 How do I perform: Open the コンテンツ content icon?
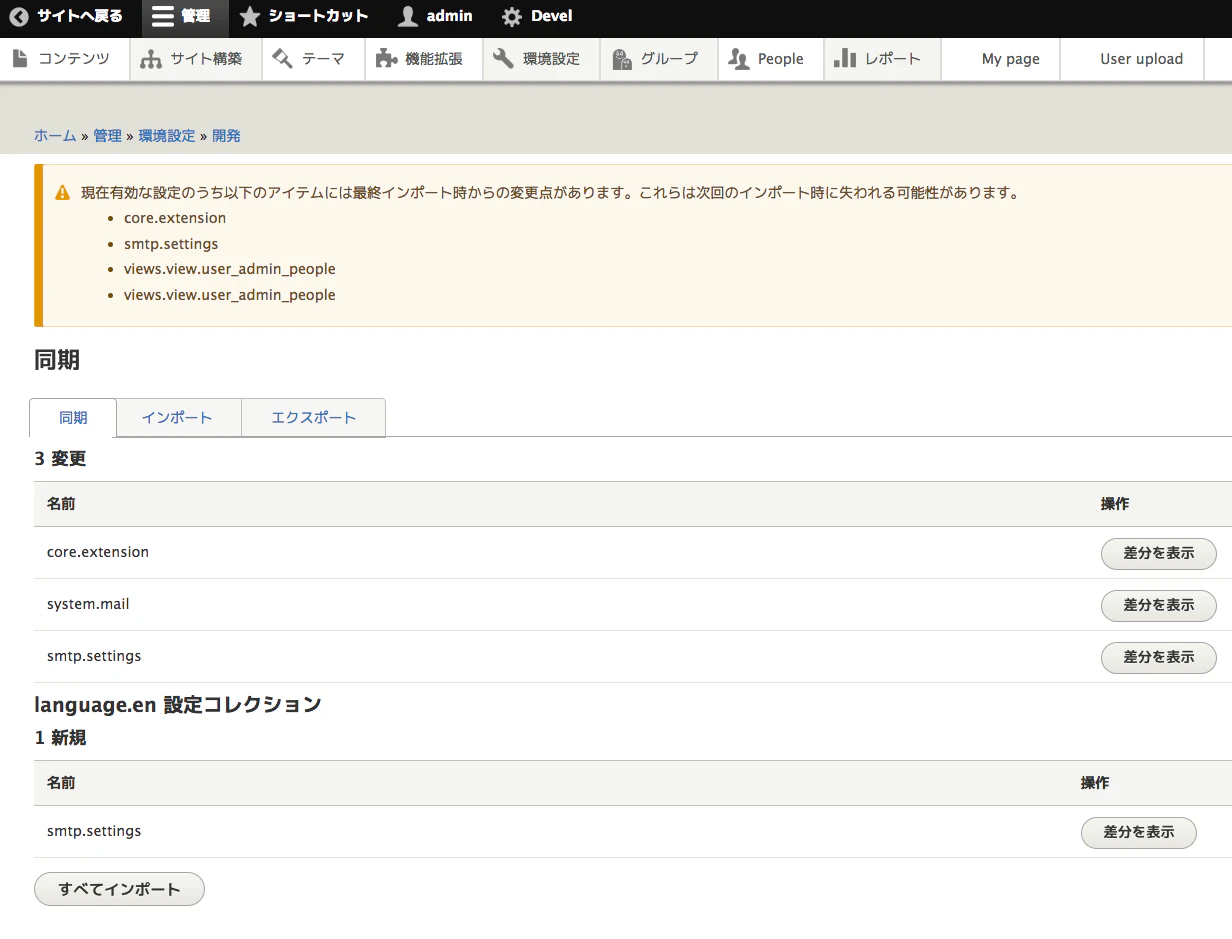(18, 58)
